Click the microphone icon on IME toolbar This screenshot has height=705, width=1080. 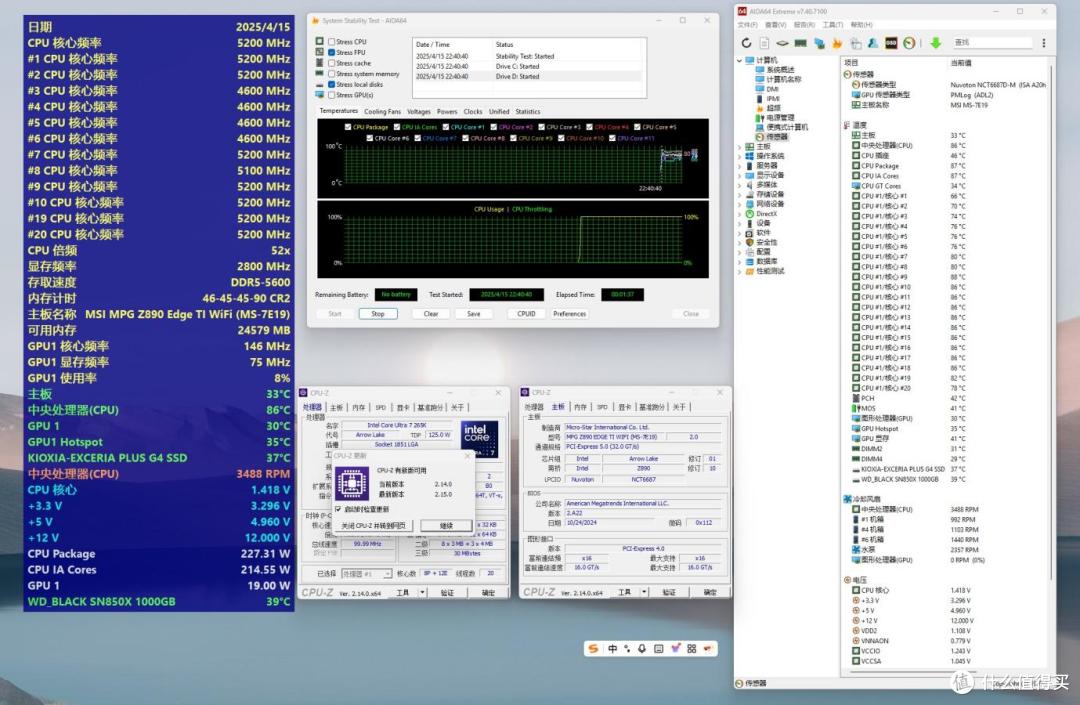pyautogui.click(x=642, y=649)
